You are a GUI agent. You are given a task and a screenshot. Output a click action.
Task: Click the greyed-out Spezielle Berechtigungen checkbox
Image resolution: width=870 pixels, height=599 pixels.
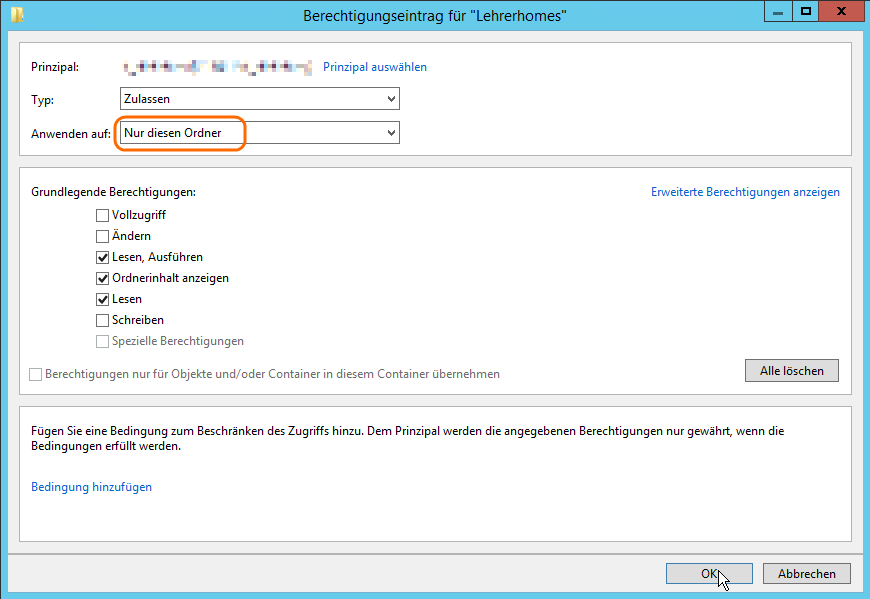[102, 341]
